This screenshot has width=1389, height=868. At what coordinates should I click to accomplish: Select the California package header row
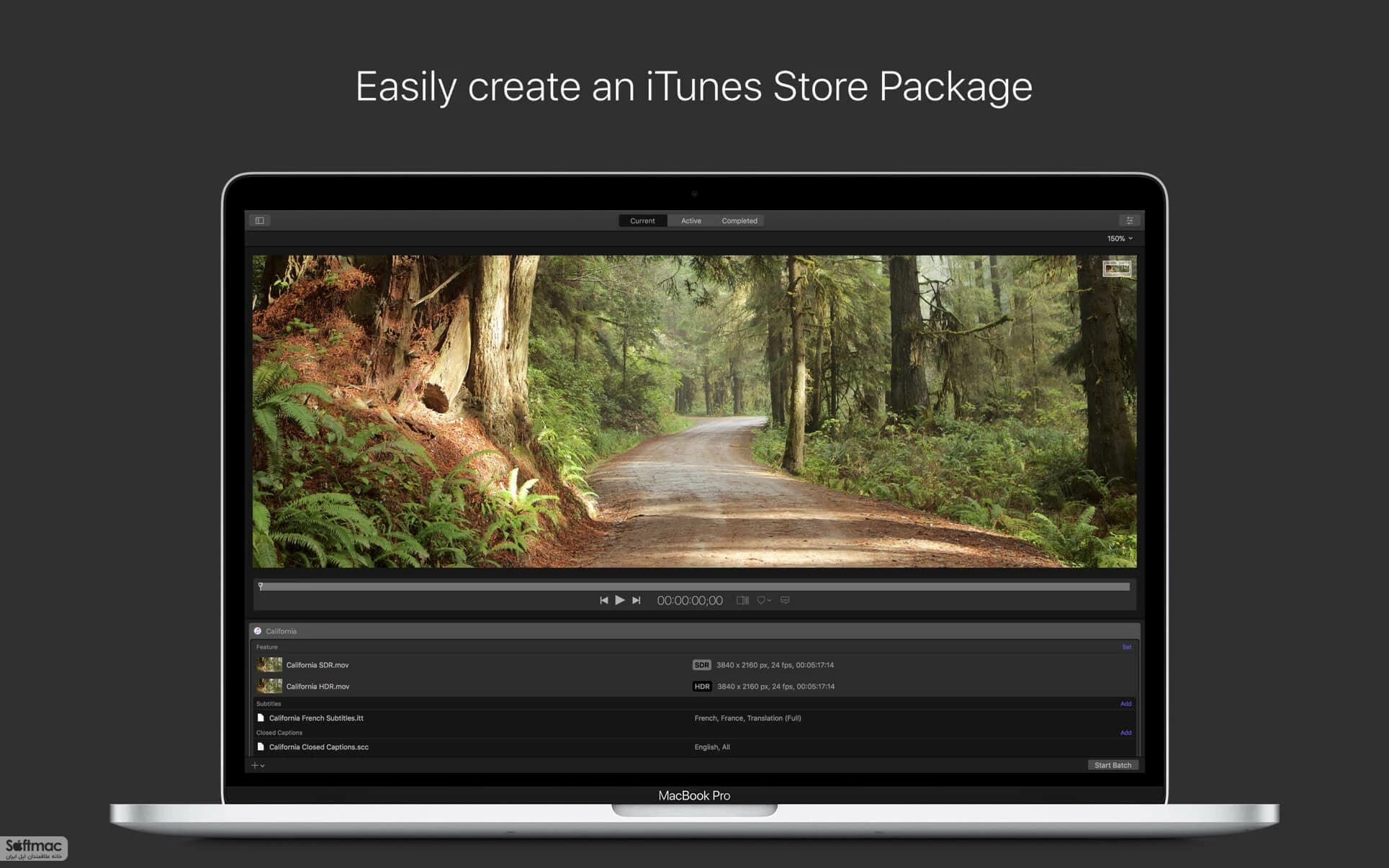pyautogui.click(x=694, y=631)
